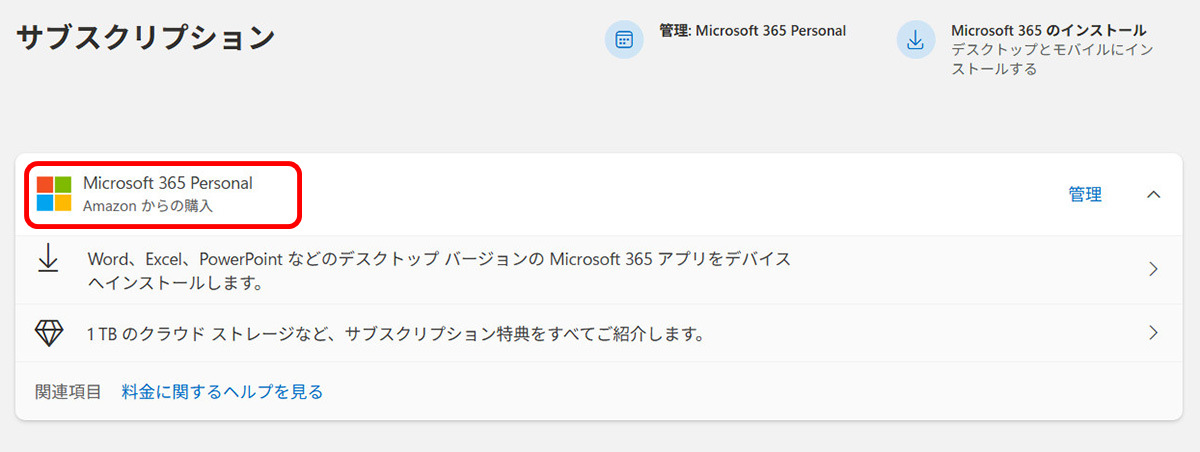The image size is (1200, 452).
Task: Click the サブスクリプション page heading
Action: click(145, 38)
